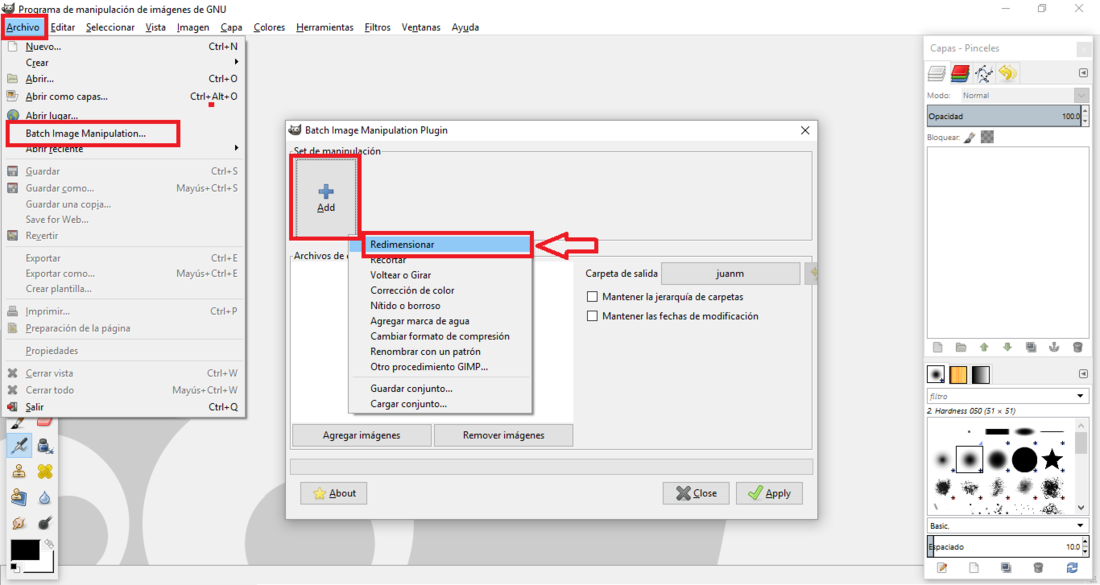The height and width of the screenshot is (585, 1100).
Task: Delete the layer with trash icon
Action: click(1078, 347)
